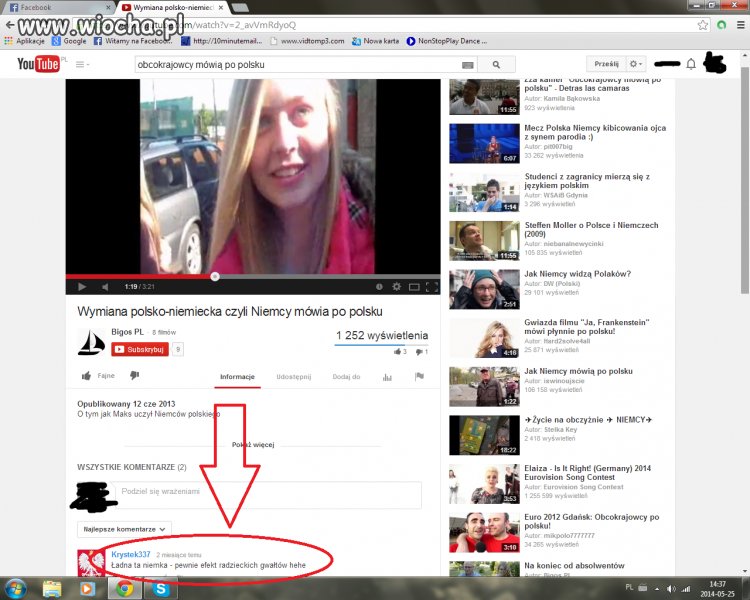
Task: Click the 'Życie na obczyźnie NIEMCY' thumbnail
Action: (x=484, y=435)
